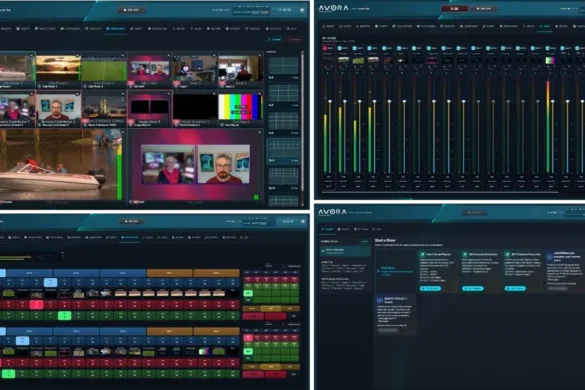Click color bars thumbnail in mixer strip
This screenshot has height=390, width=585.
point(551,60)
